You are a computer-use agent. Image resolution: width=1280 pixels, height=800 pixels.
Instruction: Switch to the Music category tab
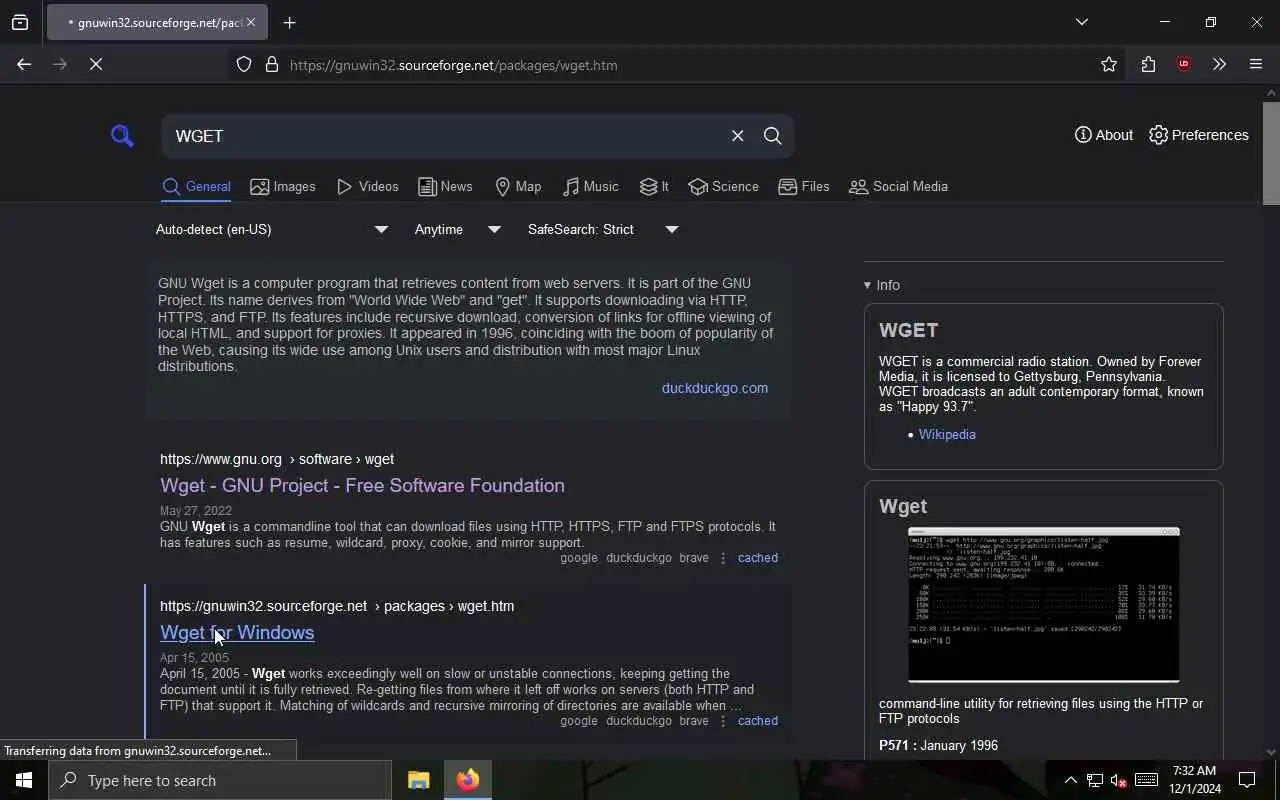590,187
